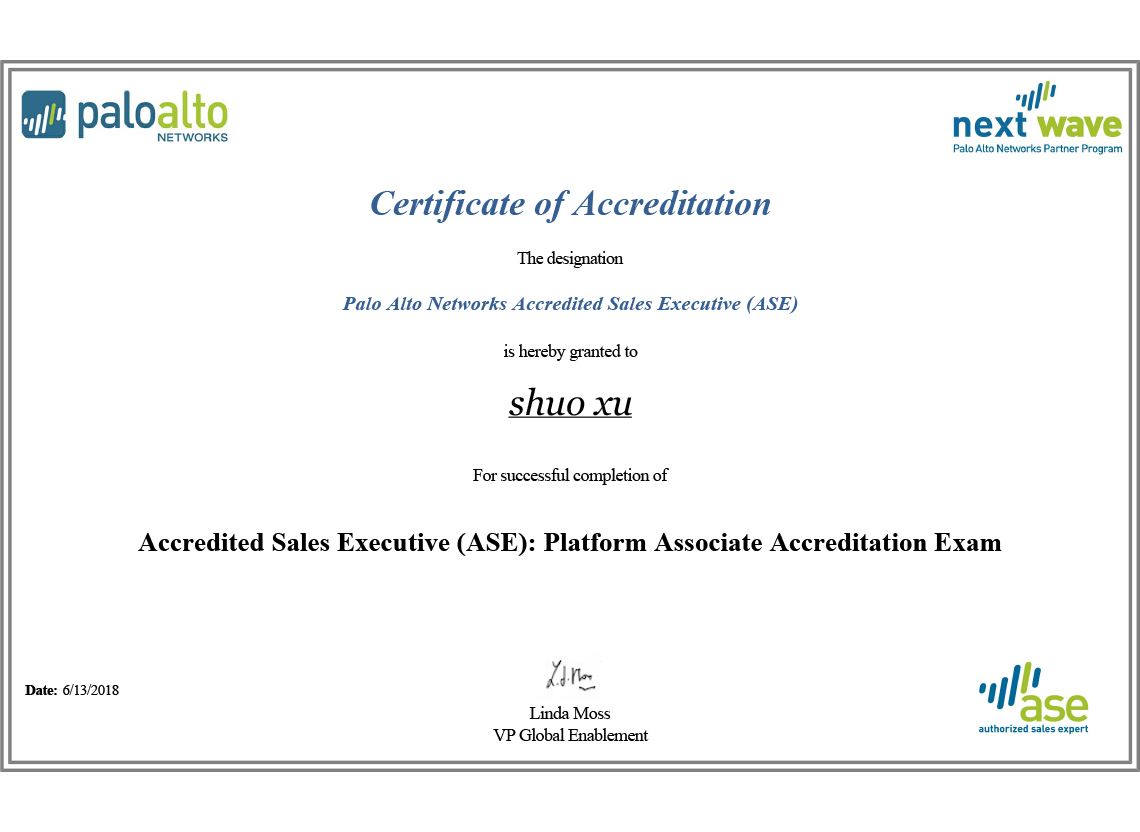1140x832 pixels.
Task: Select the "Certificate of Accreditation" title
Action: click(x=570, y=204)
